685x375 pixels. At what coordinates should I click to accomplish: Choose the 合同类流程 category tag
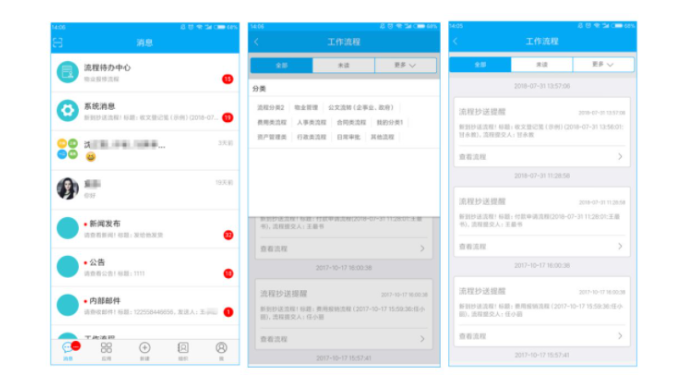tap(351, 122)
